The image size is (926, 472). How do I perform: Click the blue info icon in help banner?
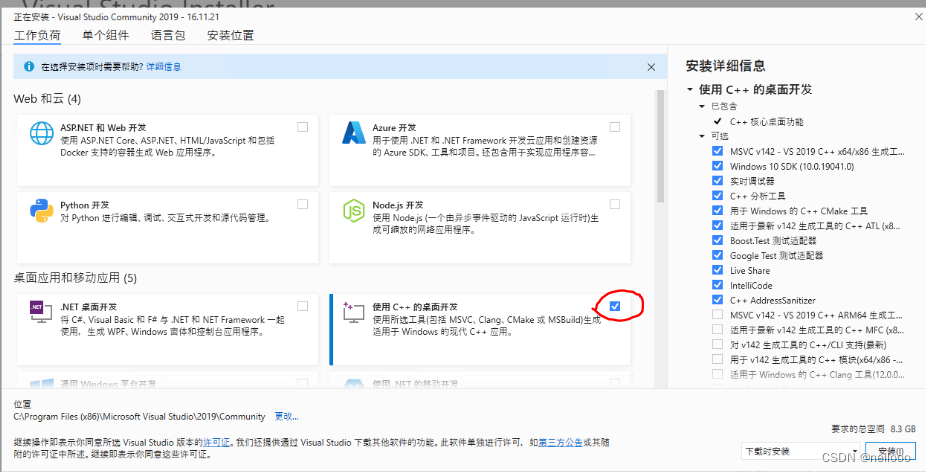click(28, 67)
